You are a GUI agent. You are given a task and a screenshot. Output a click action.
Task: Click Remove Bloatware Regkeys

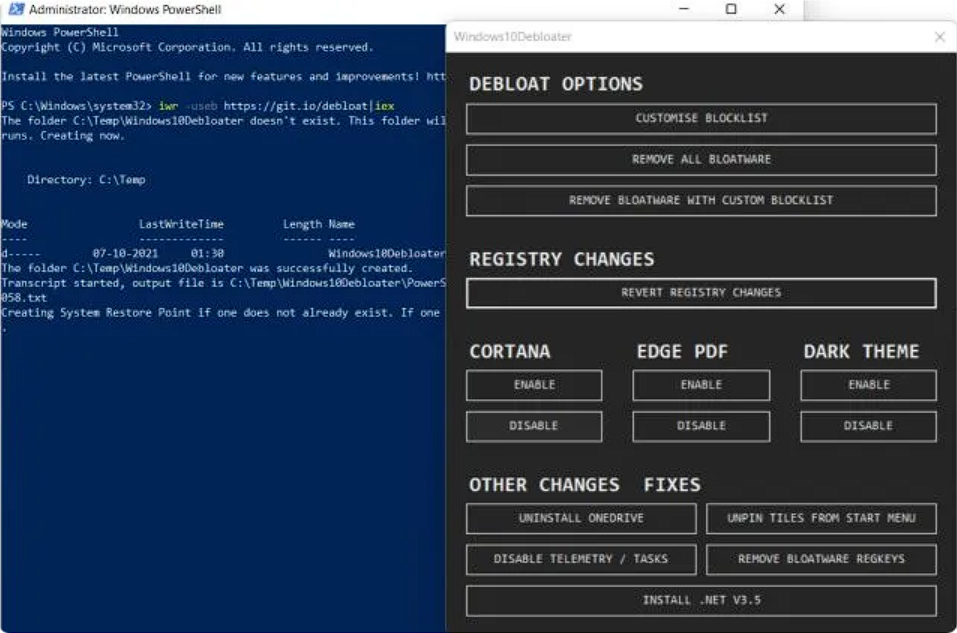point(821,559)
